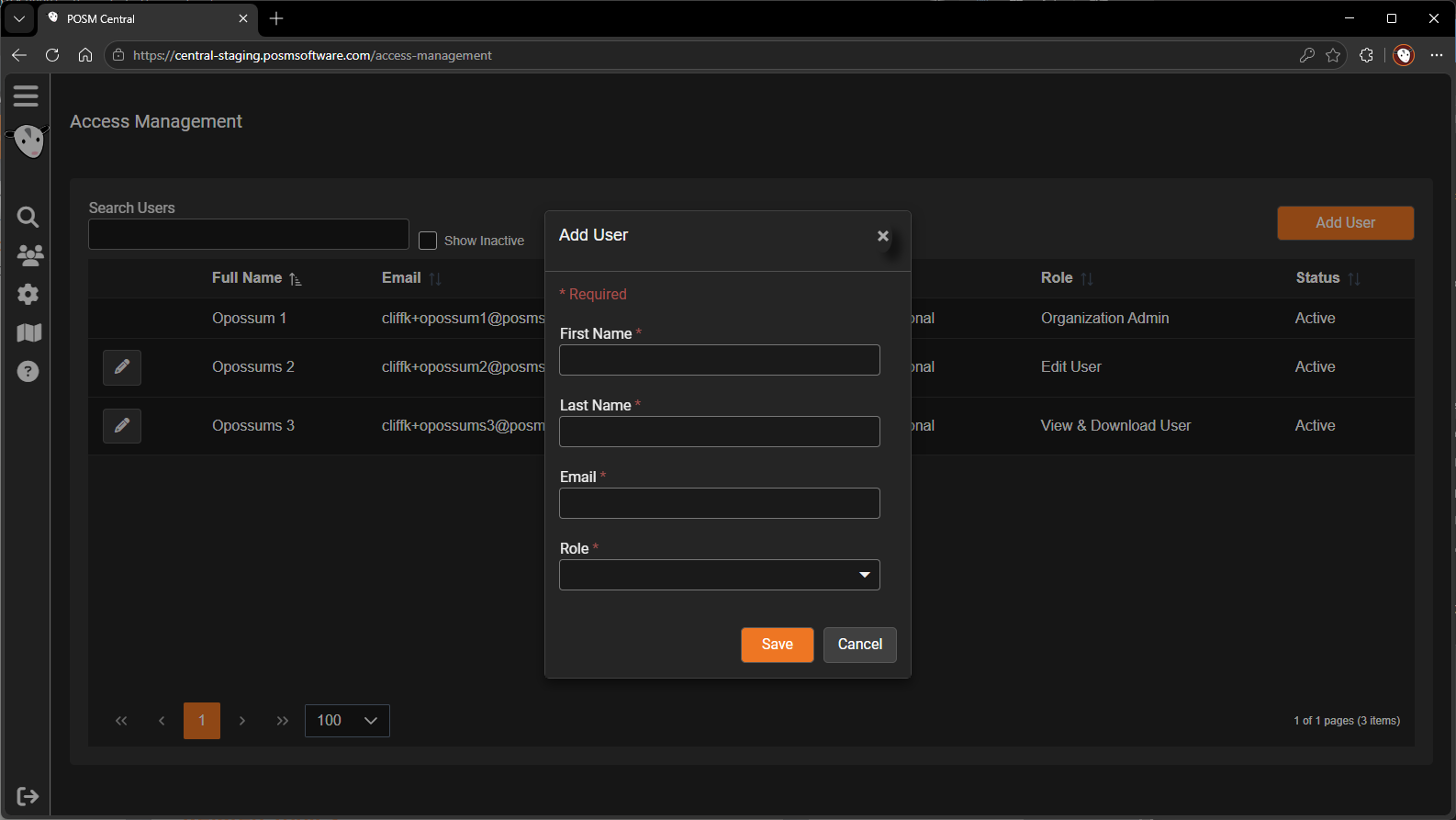Image resolution: width=1456 pixels, height=820 pixels.
Task: Toggle Show Inactive checkbox
Action: 428,241
